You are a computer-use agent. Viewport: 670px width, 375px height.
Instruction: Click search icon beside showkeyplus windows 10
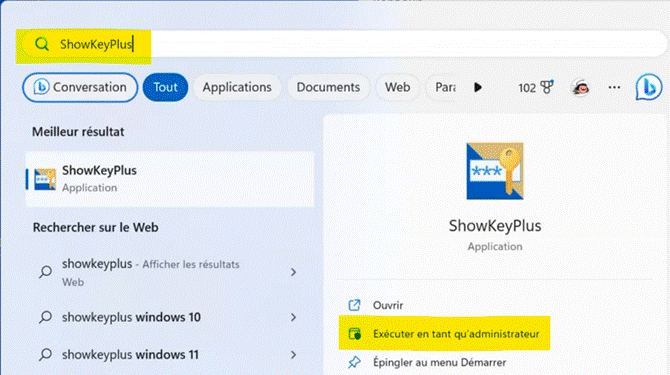(45, 317)
